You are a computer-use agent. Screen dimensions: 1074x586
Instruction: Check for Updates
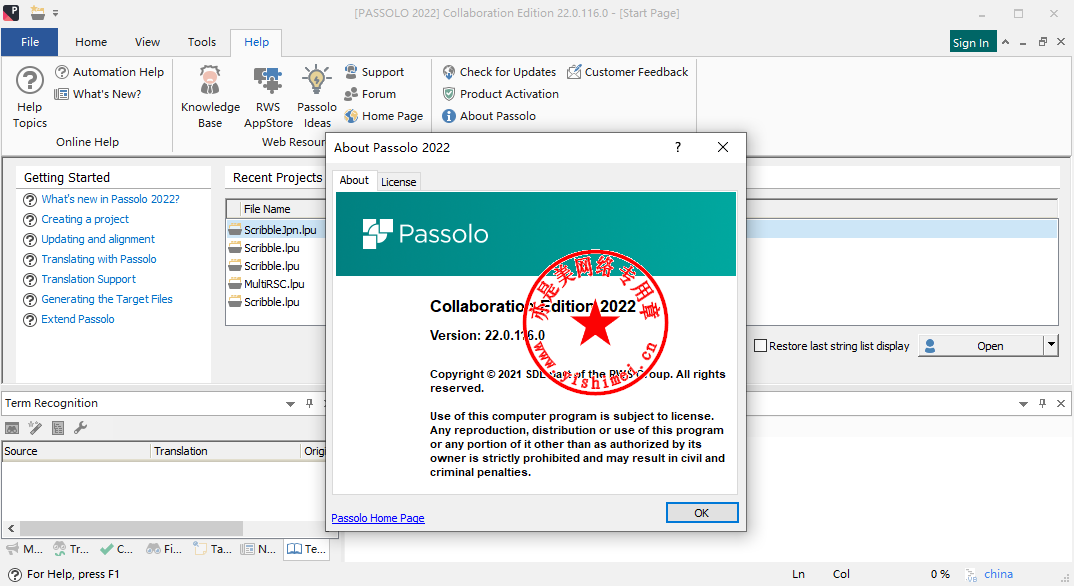[x=499, y=72]
